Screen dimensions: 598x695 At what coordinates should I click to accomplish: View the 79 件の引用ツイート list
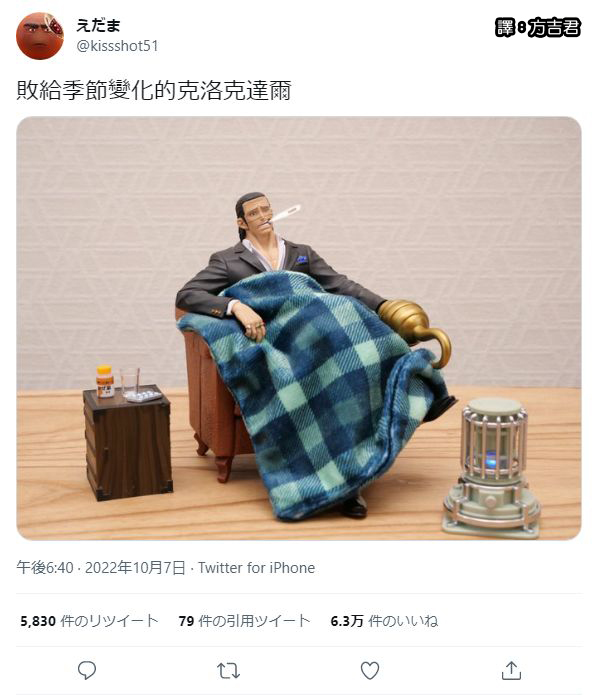(244, 621)
